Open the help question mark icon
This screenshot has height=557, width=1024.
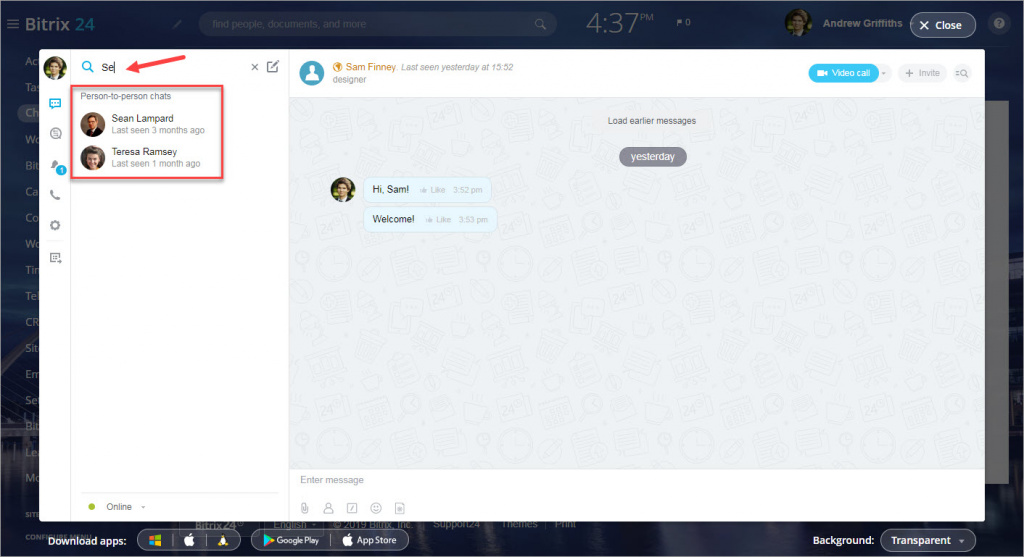pyautogui.click(x=999, y=24)
